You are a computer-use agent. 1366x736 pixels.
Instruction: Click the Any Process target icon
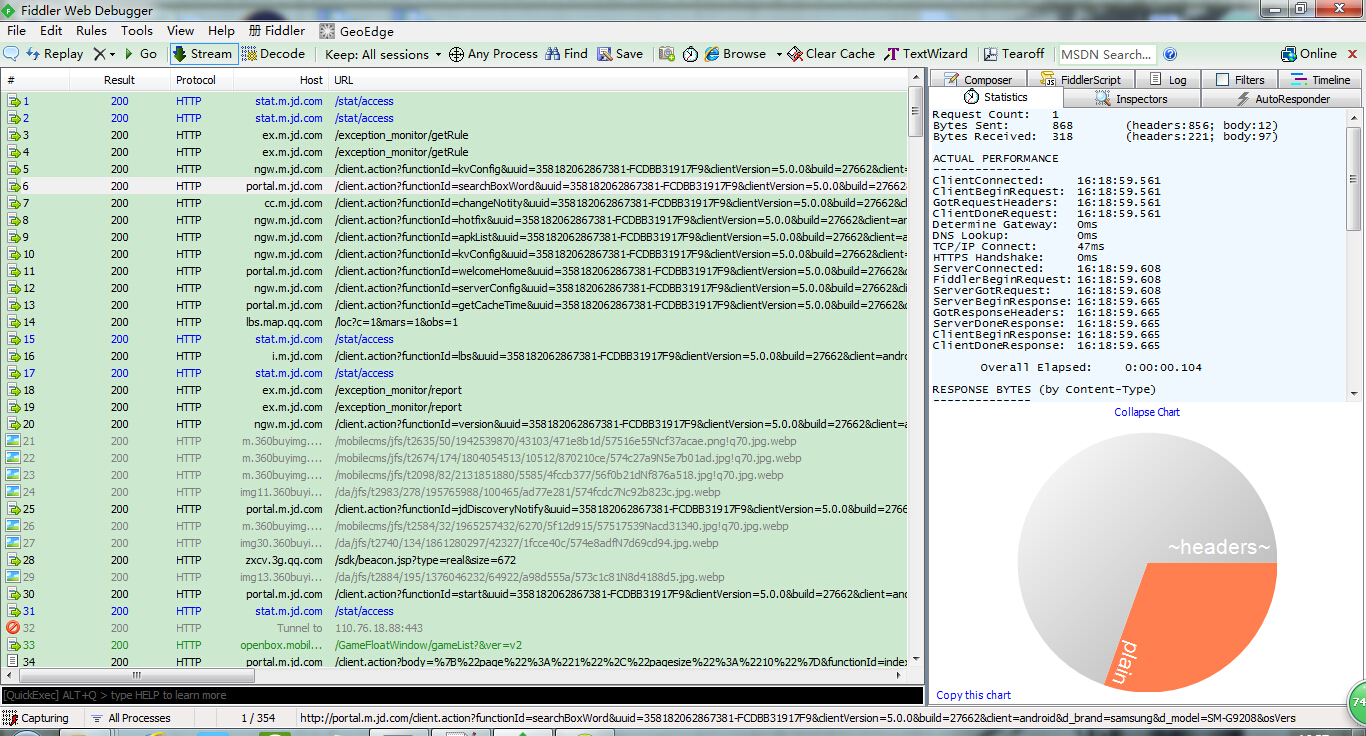click(456, 54)
